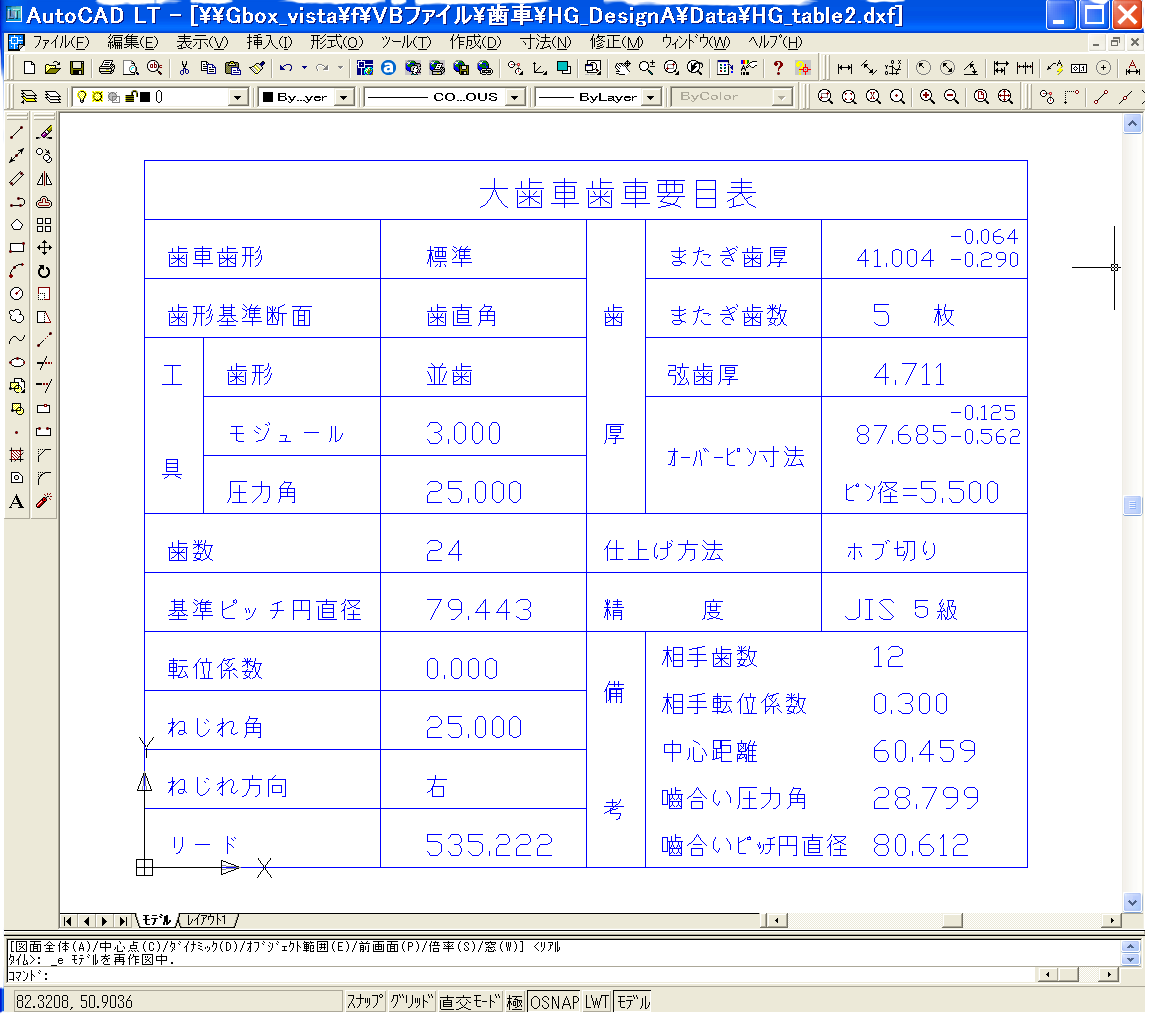Click the Hatch tool icon
Viewport: 1149px width, 1016px height.
16,455
